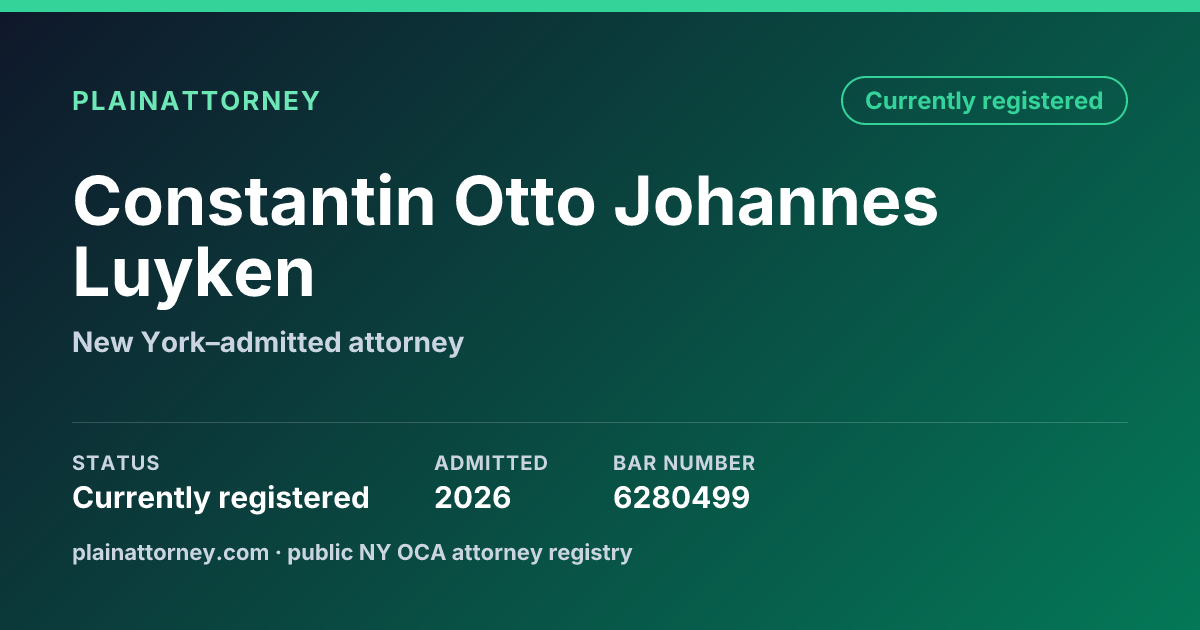The height and width of the screenshot is (630, 1200).
Task: Click the STATUS field label
Action: (x=116, y=463)
